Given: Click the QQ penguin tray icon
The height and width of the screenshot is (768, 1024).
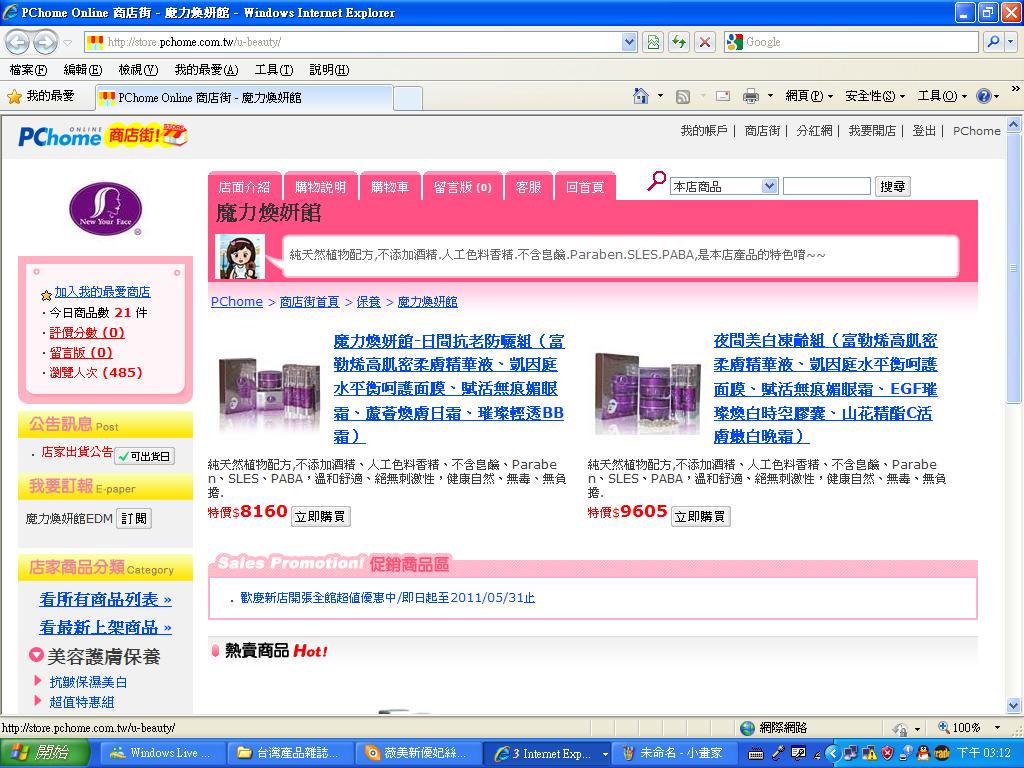Looking at the screenshot, I should coord(923,753).
